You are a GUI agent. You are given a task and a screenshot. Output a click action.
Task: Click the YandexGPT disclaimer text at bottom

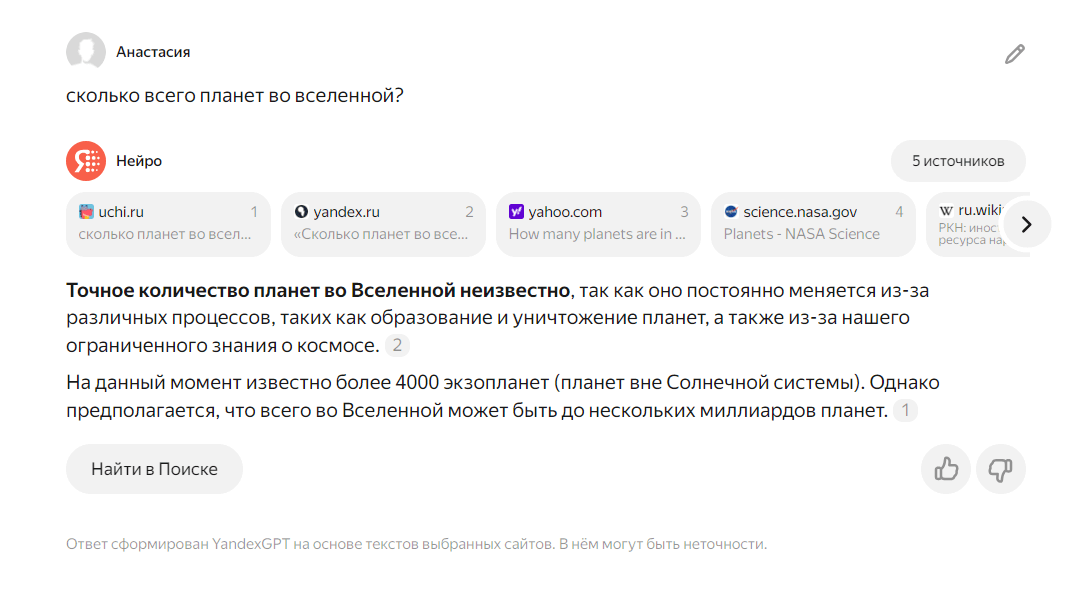pos(416,545)
